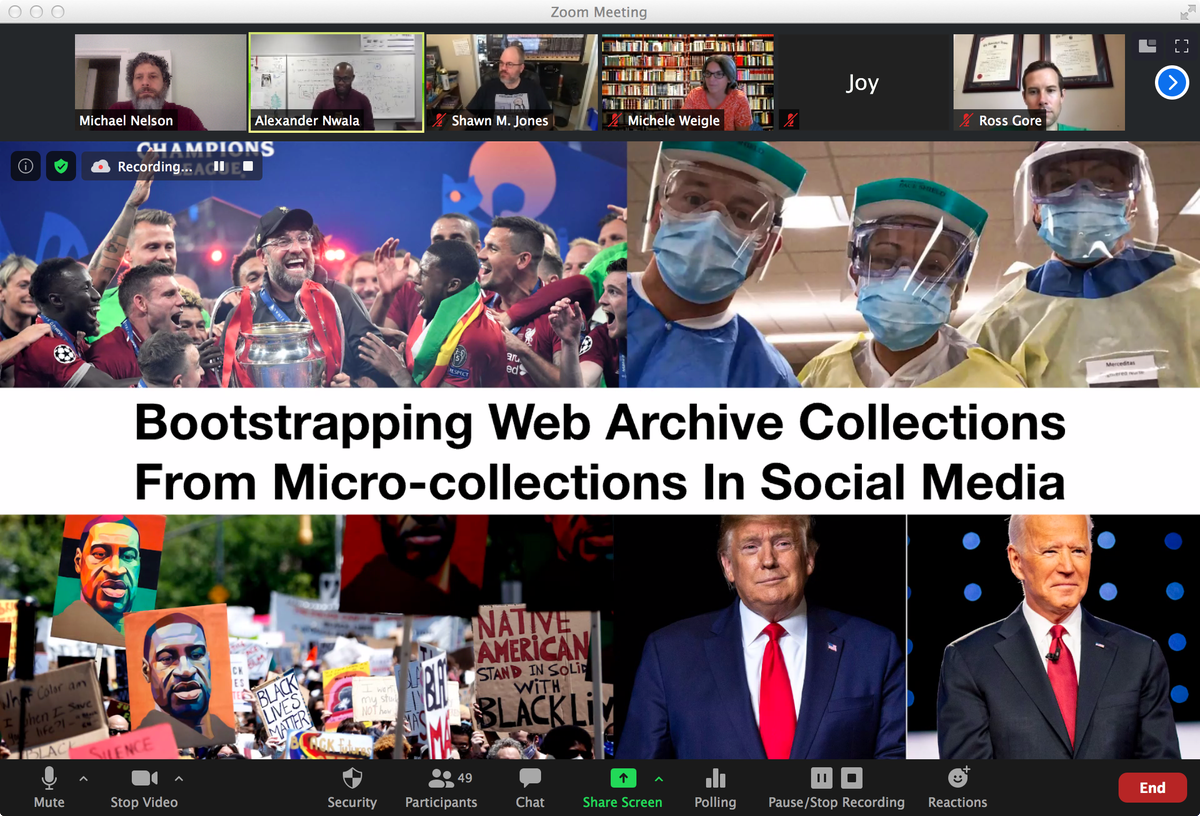Mute your microphone
Image resolution: width=1200 pixels, height=816 pixels.
[48, 787]
